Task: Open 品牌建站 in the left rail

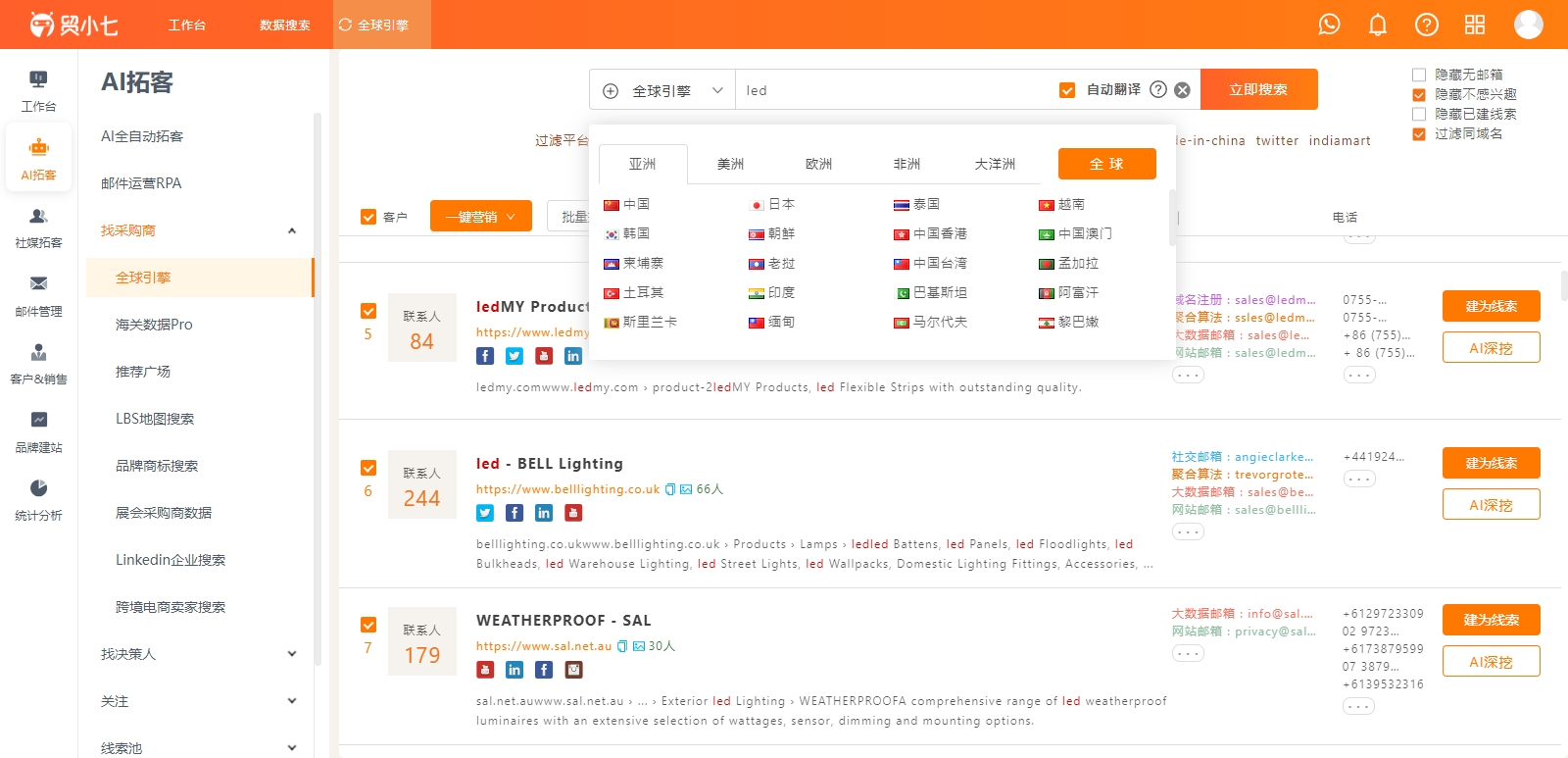Action: 38,432
